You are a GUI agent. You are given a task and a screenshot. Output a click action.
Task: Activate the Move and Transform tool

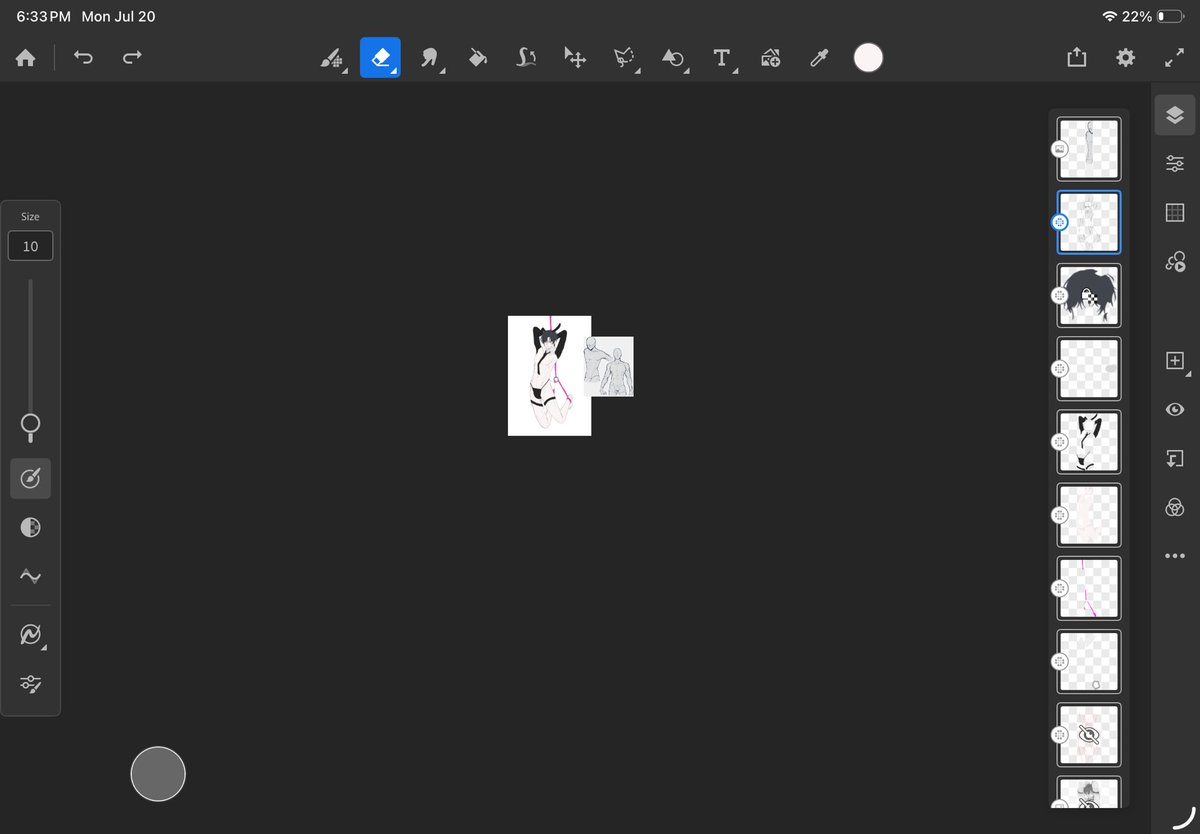(575, 58)
